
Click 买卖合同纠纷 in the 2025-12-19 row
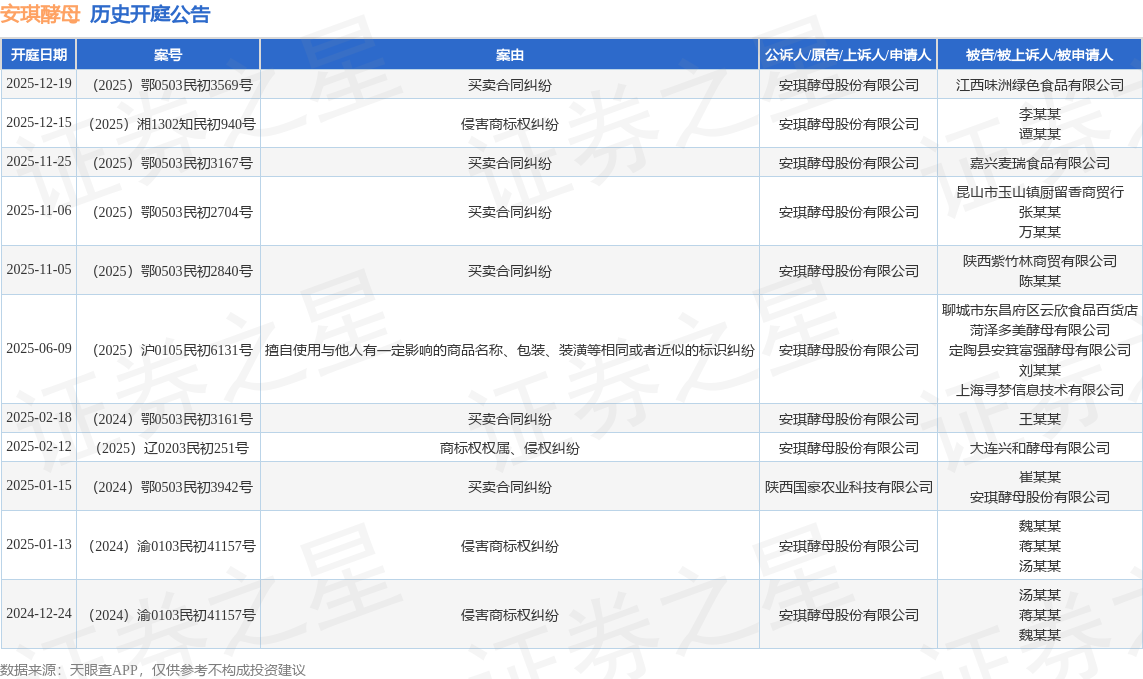tap(510, 85)
